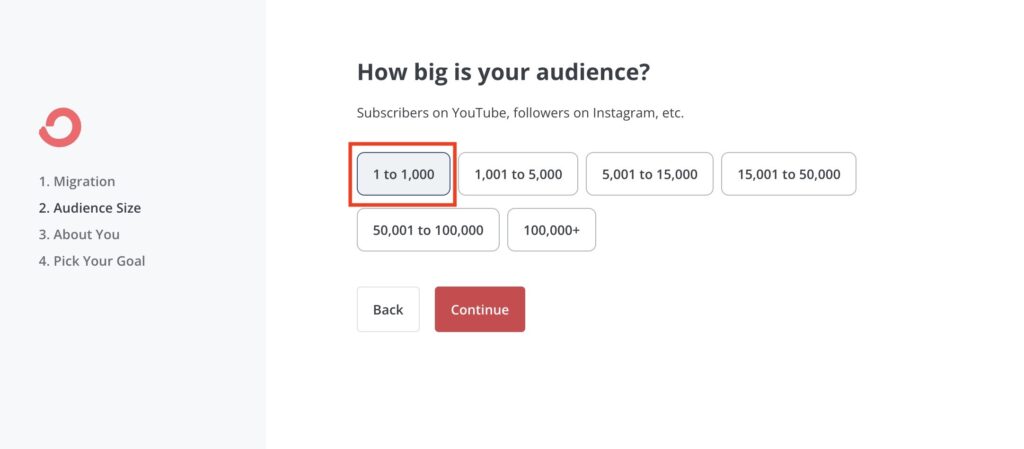The width and height of the screenshot is (1024, 449).
Task: Choose the 1,001 to 5,000 range
Action: point(518,174)
